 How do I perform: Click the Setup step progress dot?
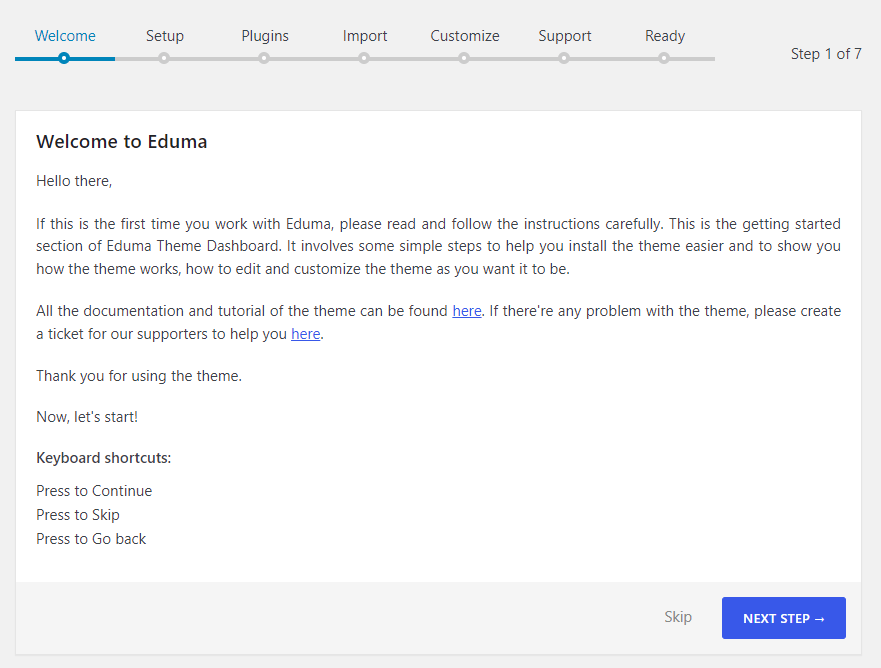pos(164,58)
